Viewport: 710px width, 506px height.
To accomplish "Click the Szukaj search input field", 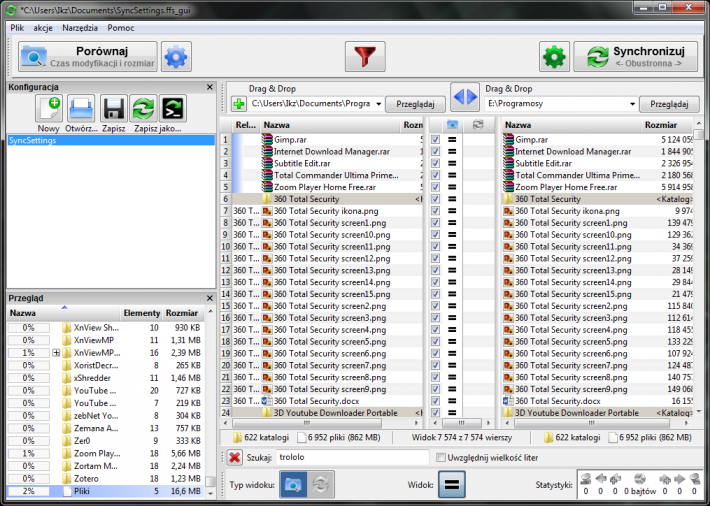I will click(x=352, y=457).
